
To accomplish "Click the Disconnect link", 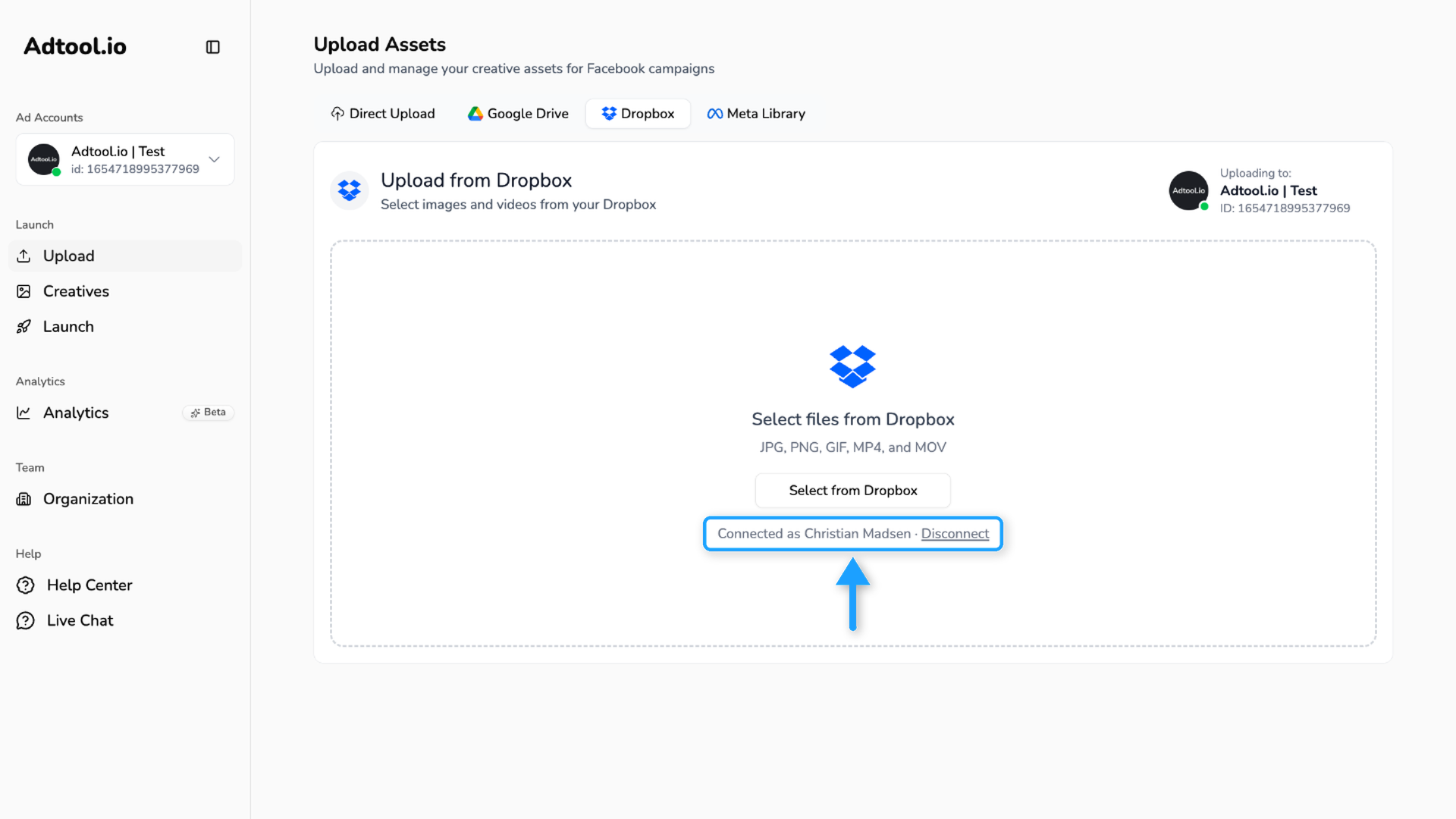I will [955, 534].
